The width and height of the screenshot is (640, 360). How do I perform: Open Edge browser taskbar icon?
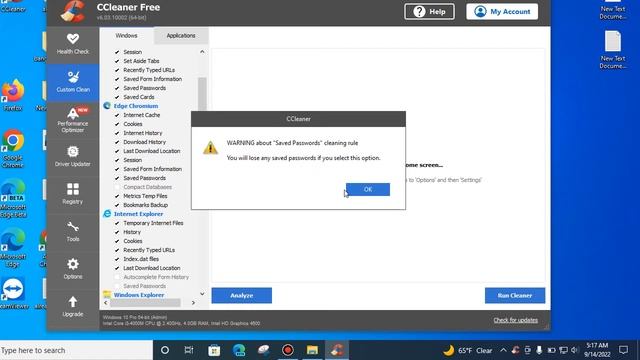(x=239, y=350)
